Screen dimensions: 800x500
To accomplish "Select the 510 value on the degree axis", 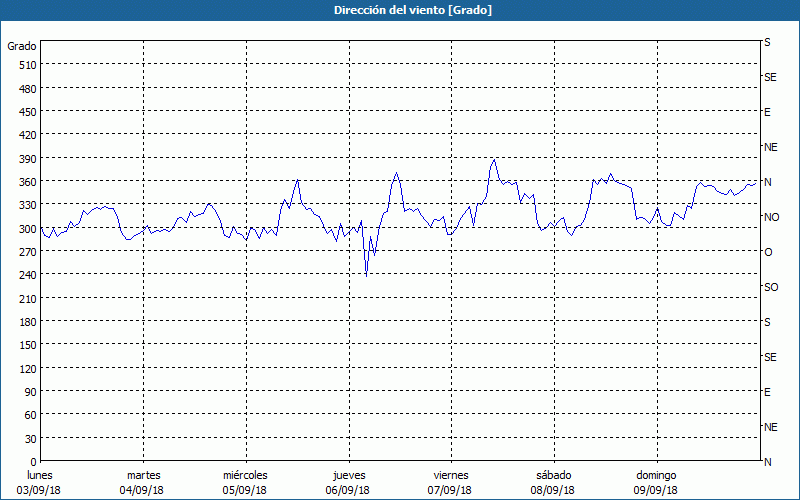I will [28, 65].
